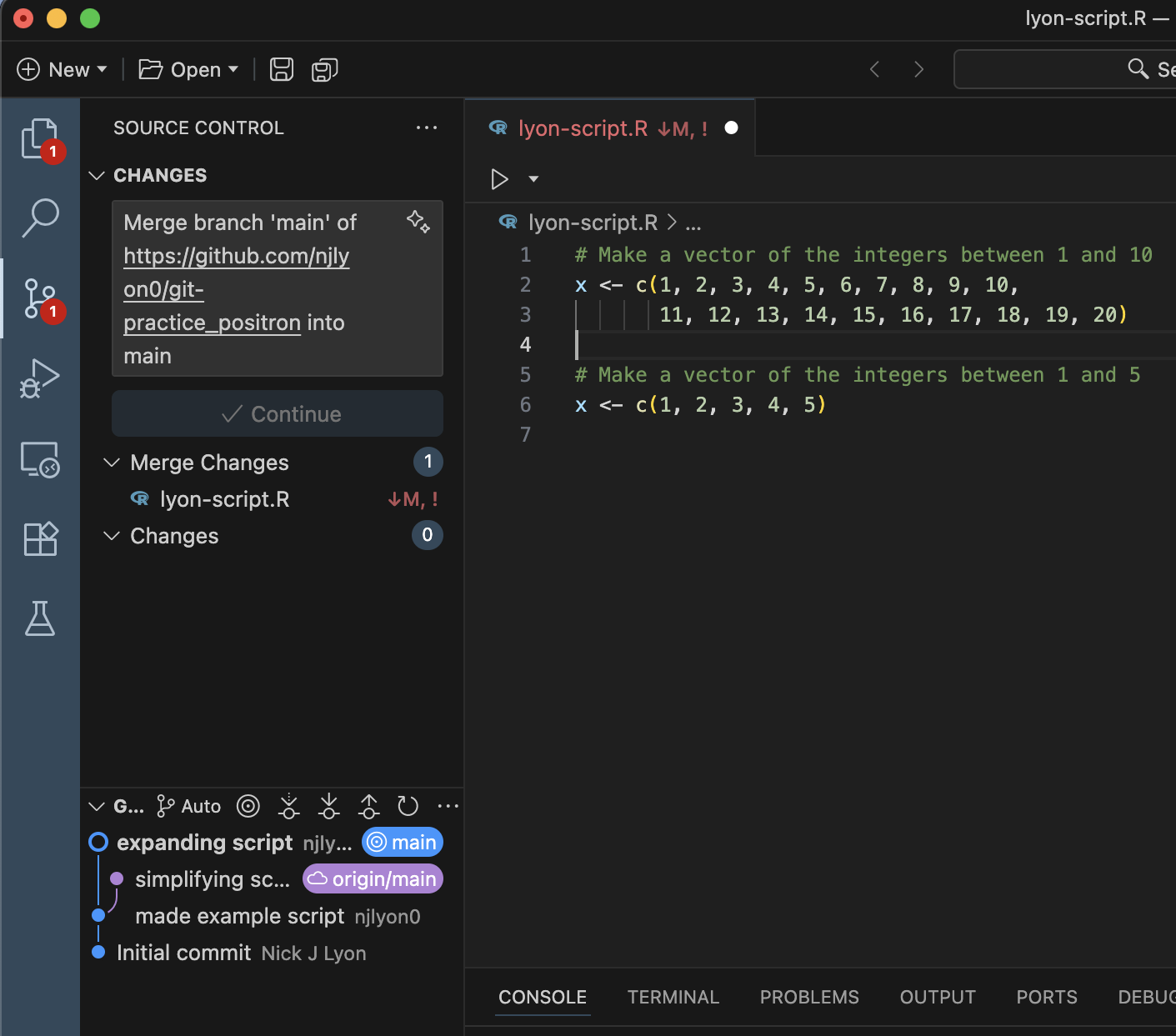Screen dimensions: 1176x1036
Task: Open the Testing panel with the flask icon
Action: [x=40, y=618]
